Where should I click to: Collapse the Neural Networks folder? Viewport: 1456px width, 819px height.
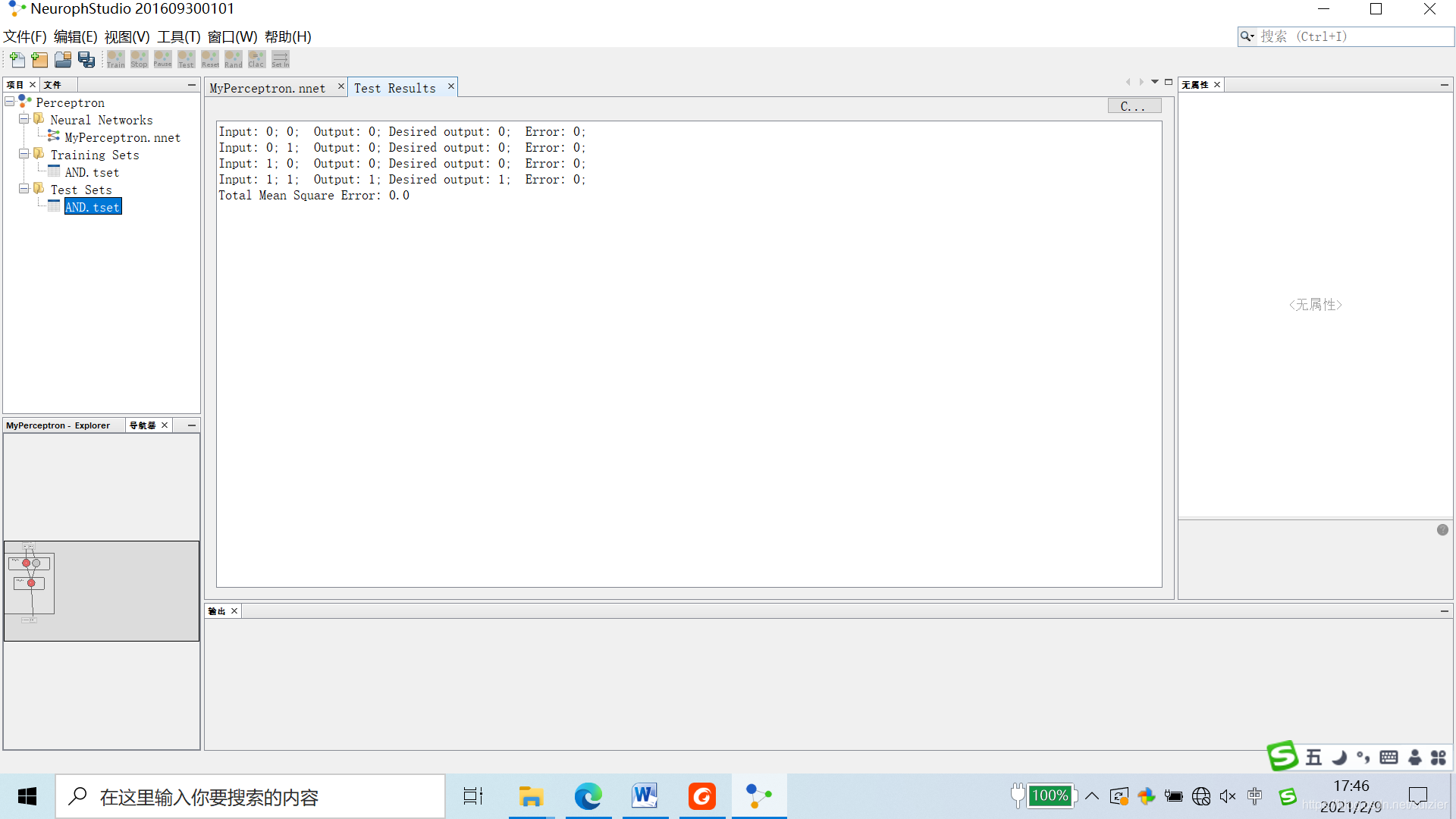click(24, 119)
